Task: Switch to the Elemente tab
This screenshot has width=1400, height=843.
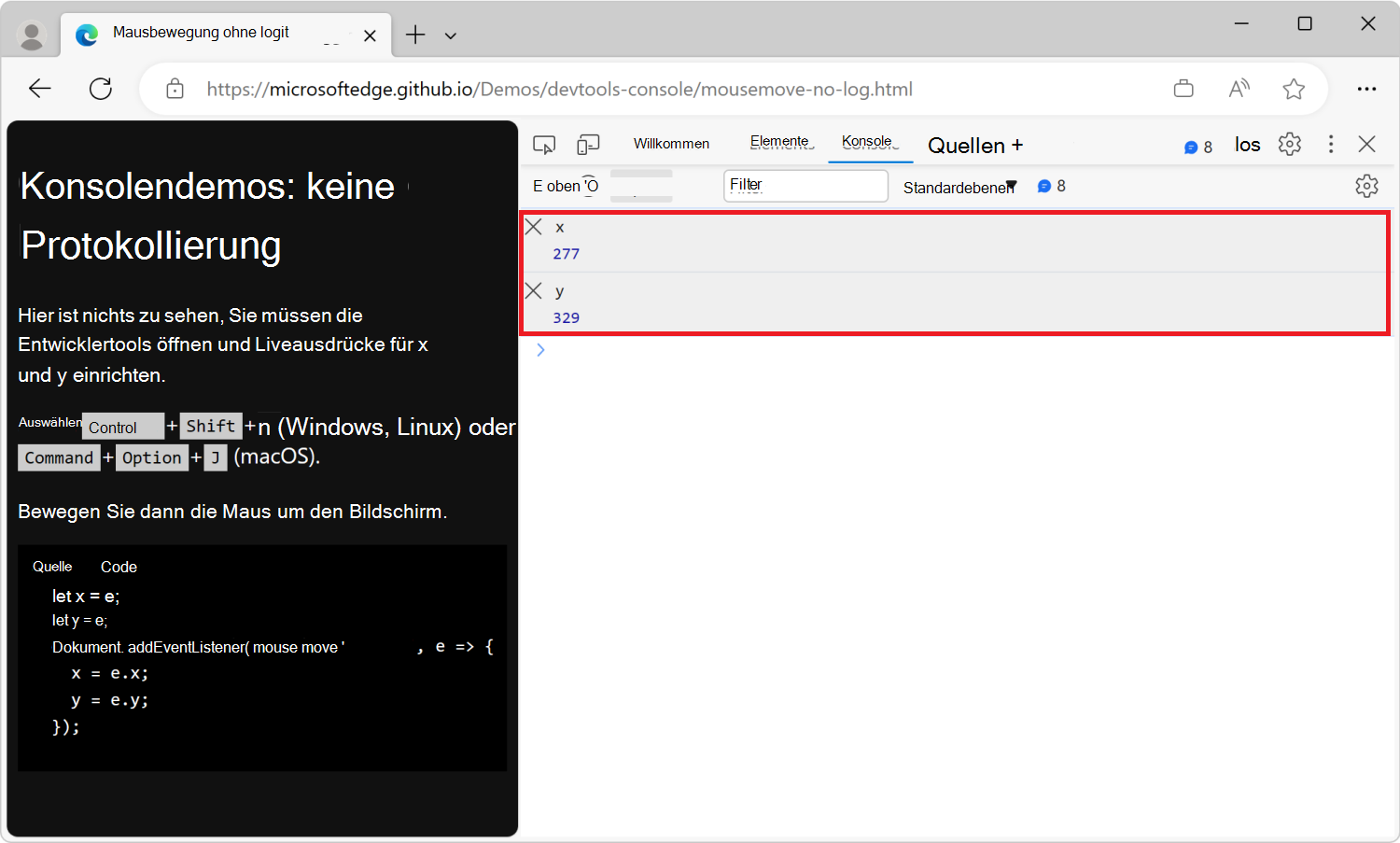Action: click(x=780, y=142)
